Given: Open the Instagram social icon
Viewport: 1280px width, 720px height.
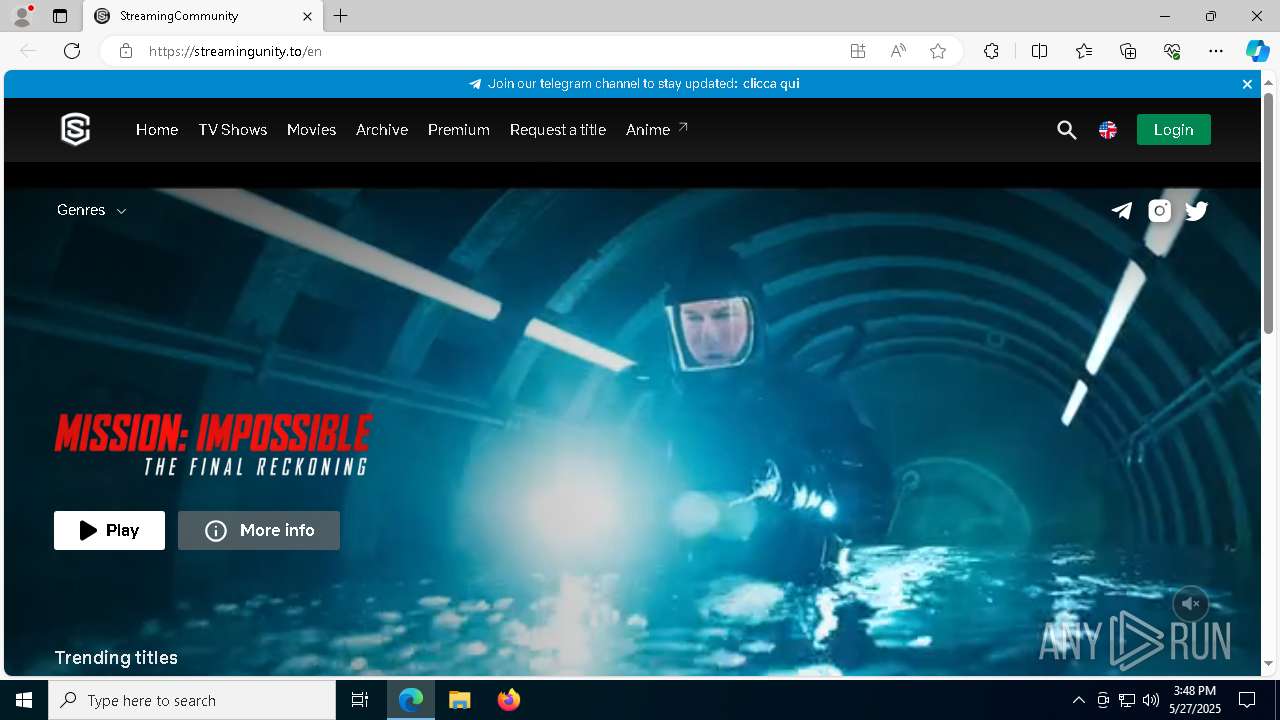Looking at the screenshot, I should pos(1160,210).
